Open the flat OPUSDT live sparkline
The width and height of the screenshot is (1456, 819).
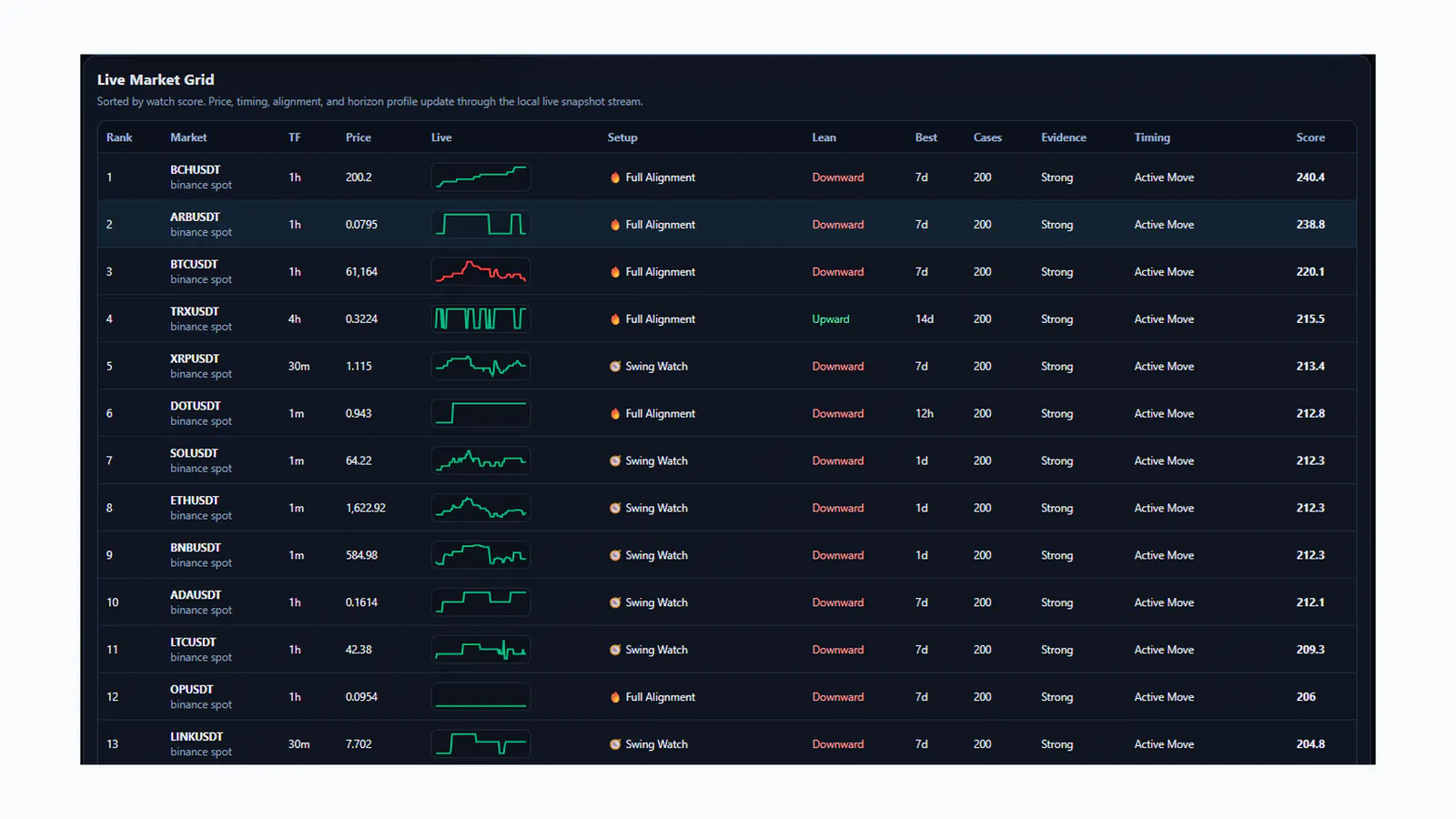480,698
